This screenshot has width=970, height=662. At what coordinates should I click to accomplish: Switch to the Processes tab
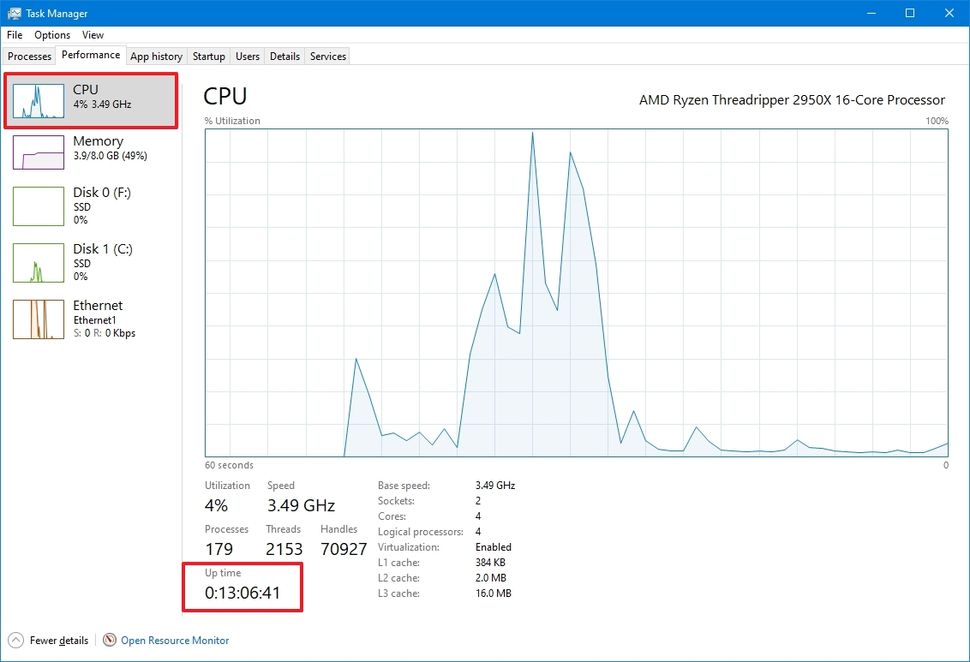[29, 56]
